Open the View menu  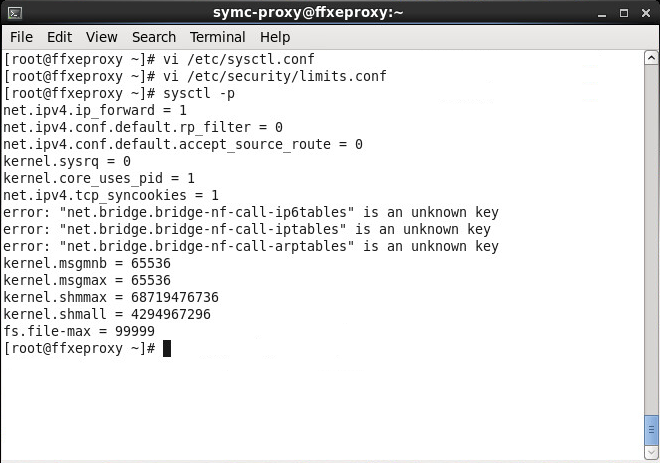(101, 37)
